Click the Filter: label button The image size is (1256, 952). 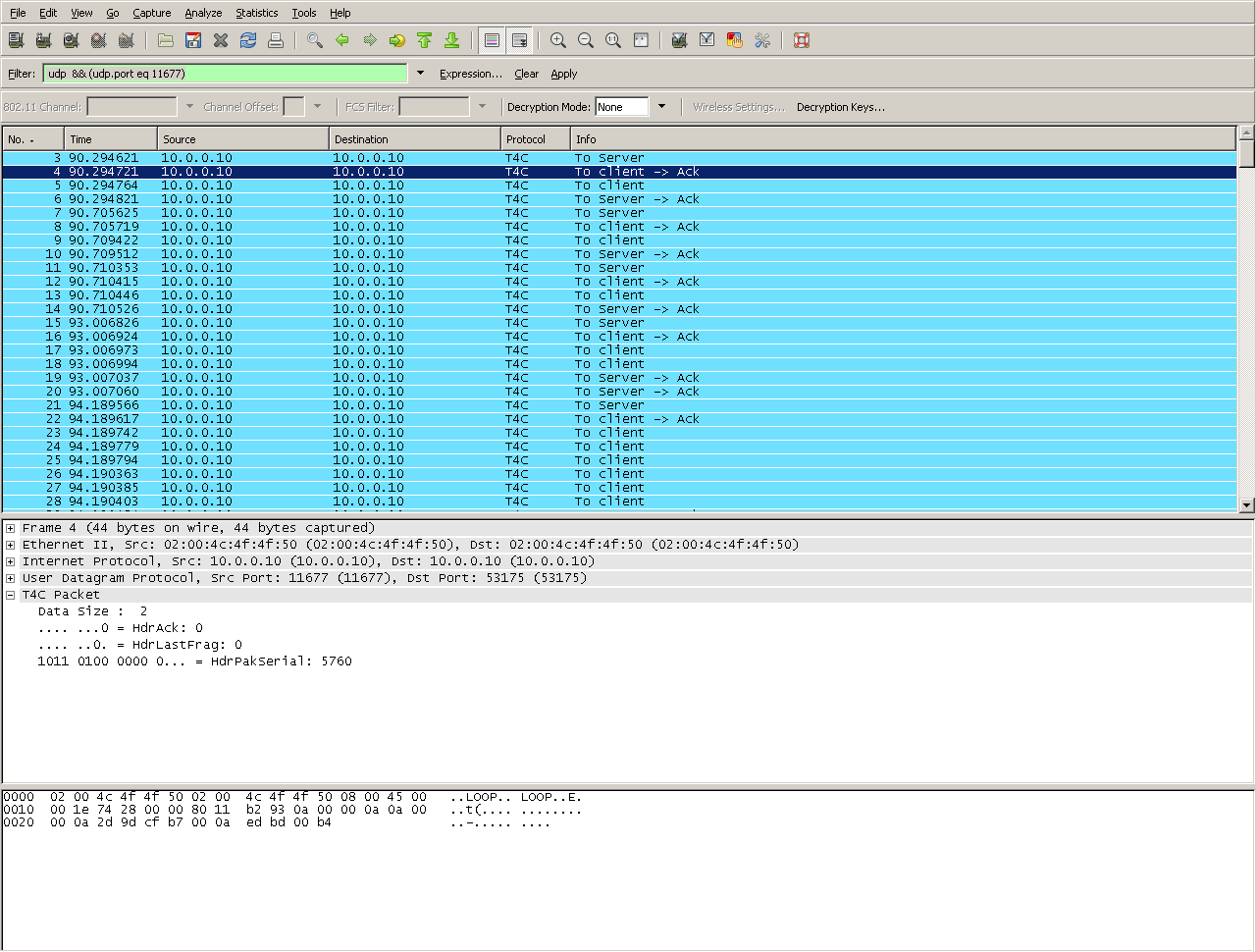tap(22, 74)
